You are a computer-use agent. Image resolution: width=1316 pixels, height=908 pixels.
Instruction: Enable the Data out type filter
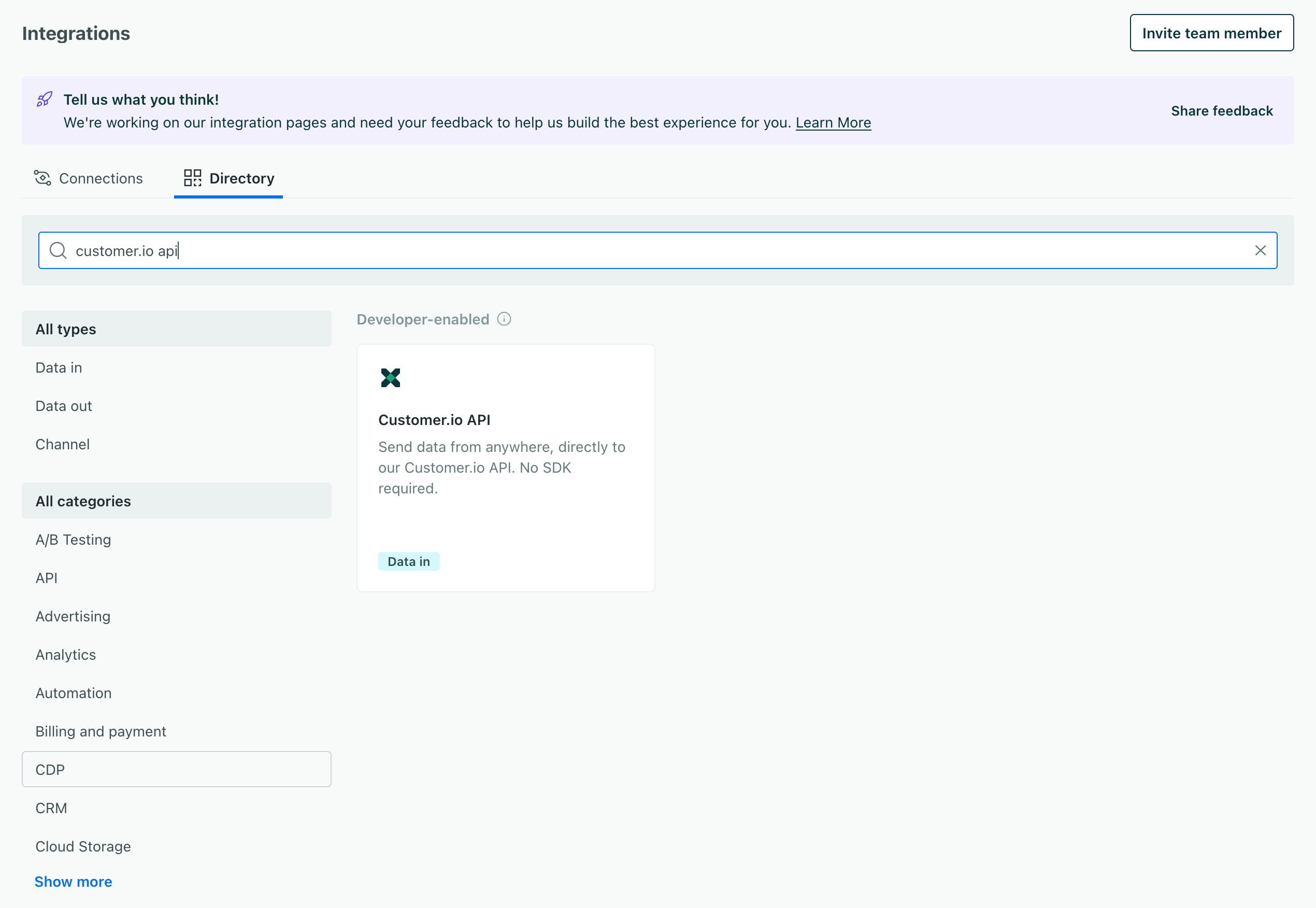coord(64,406)
